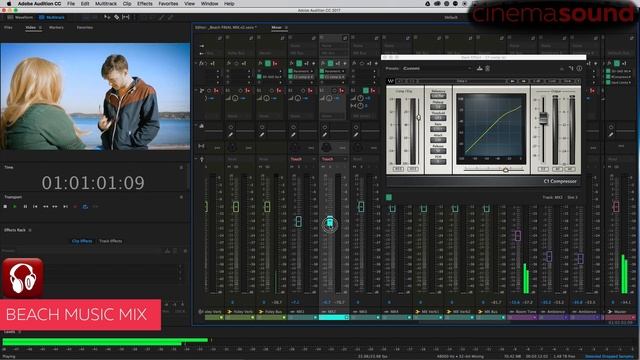This screenshot has height=360, width=640.
Task: Open the Touch automation dropdown on MX1
Action: pos(303,159)
